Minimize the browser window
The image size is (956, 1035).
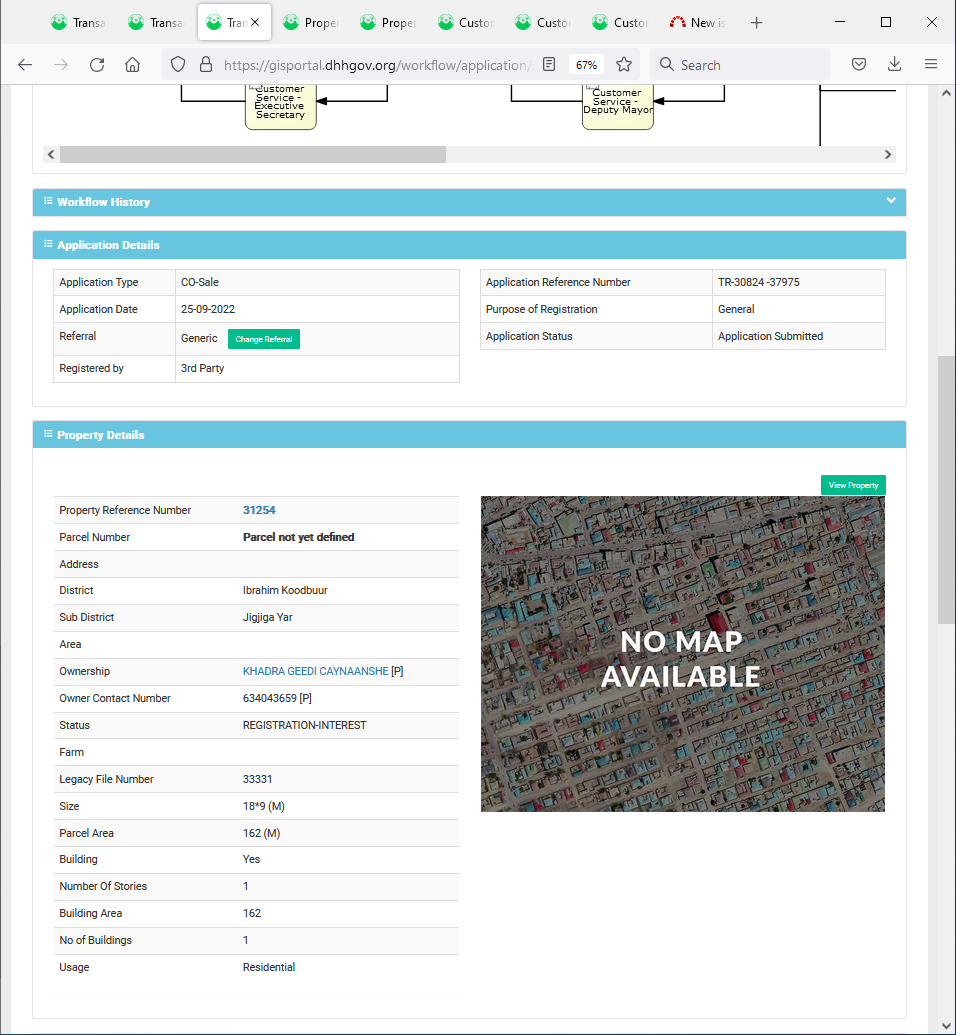tap(840, 22)
